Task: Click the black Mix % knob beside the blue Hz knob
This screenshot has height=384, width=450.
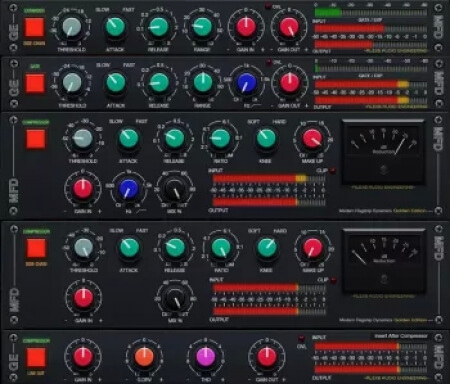Action: (x=175, y=189)
